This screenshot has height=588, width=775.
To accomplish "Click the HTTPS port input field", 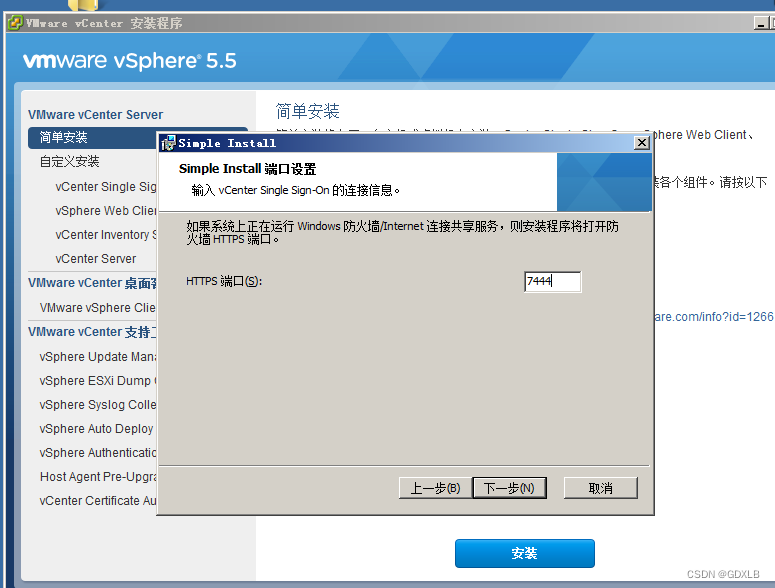I will 552,281.
